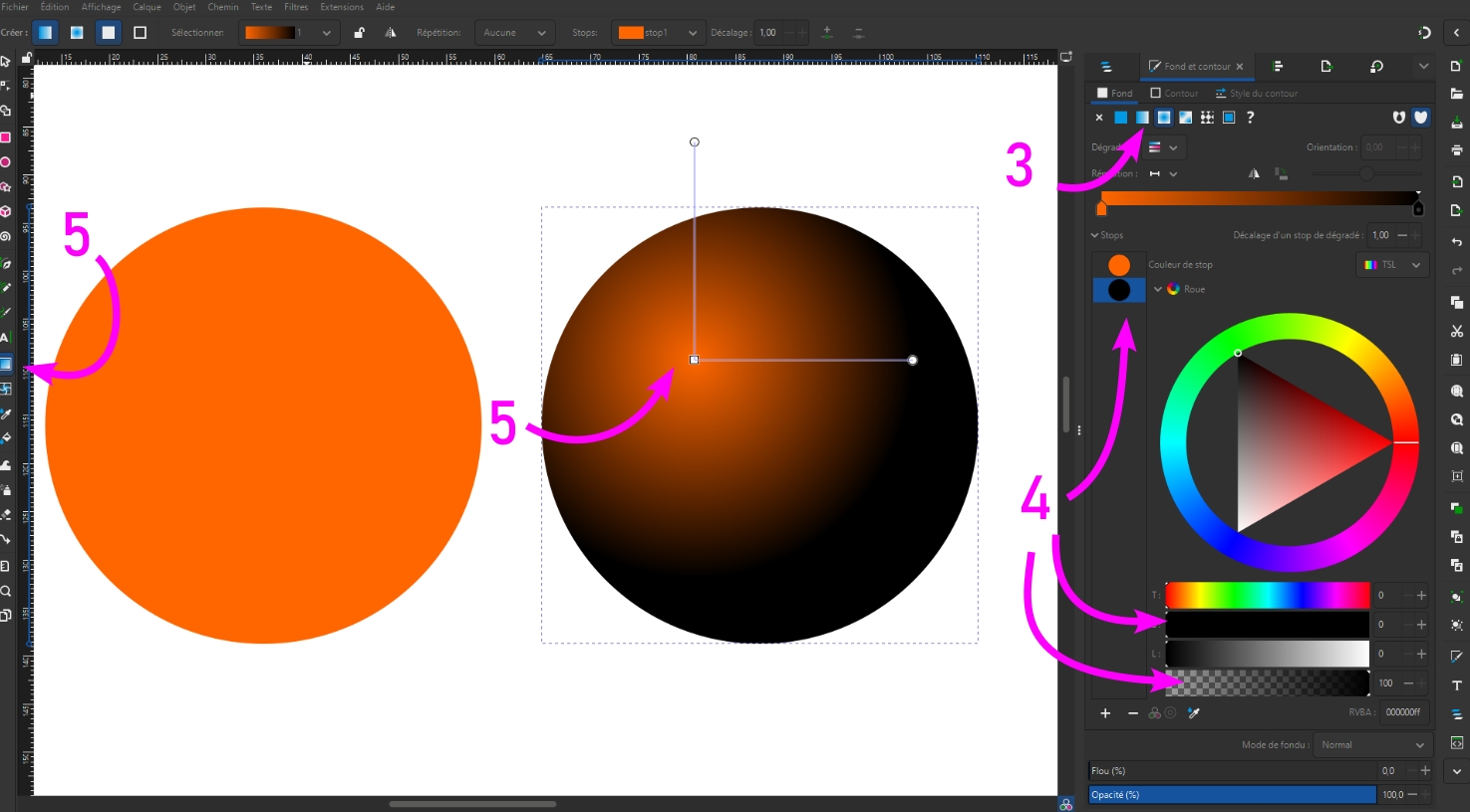1470x812 pixels.
Task: Click the add stop plus button
Action: pos(1105,713)
